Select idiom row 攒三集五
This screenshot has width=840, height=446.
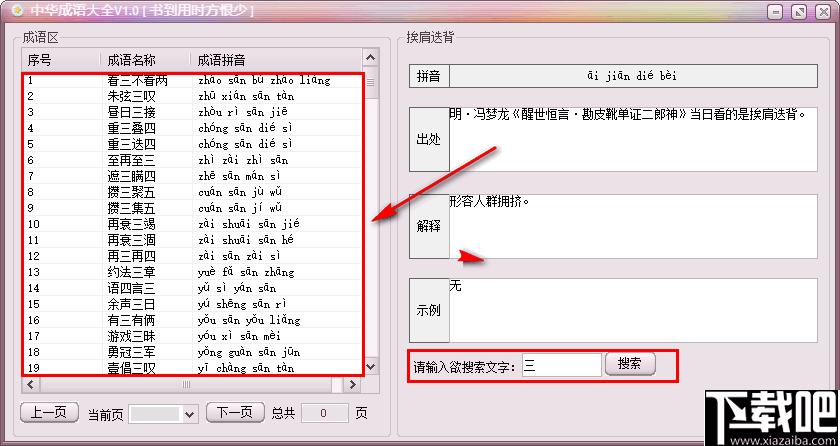[192, 208]
